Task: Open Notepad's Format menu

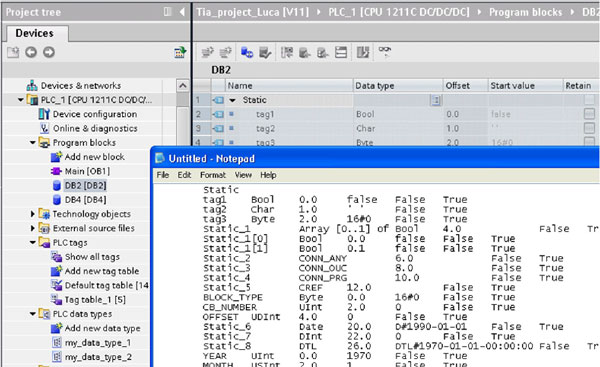Action: coord(213,175)
